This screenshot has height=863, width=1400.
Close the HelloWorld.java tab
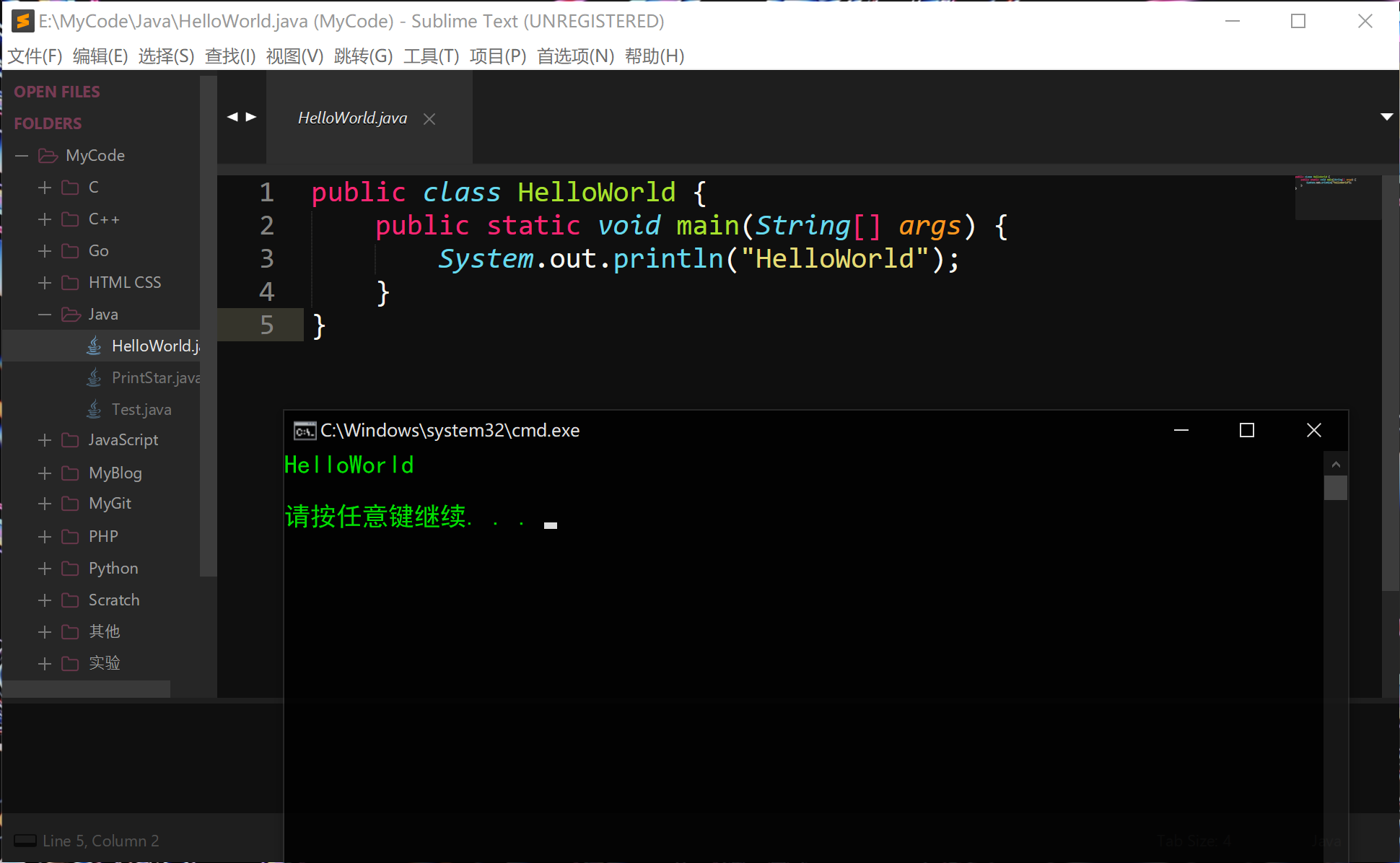pos(429,119)
